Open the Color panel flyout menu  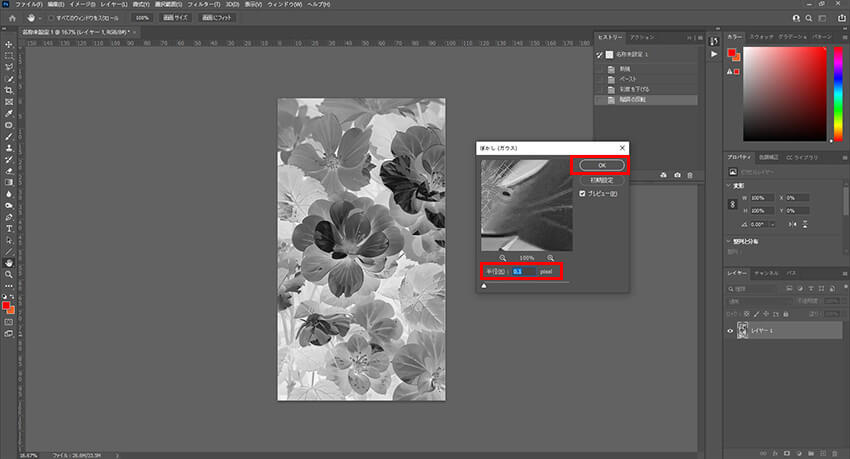pos(845,37)
